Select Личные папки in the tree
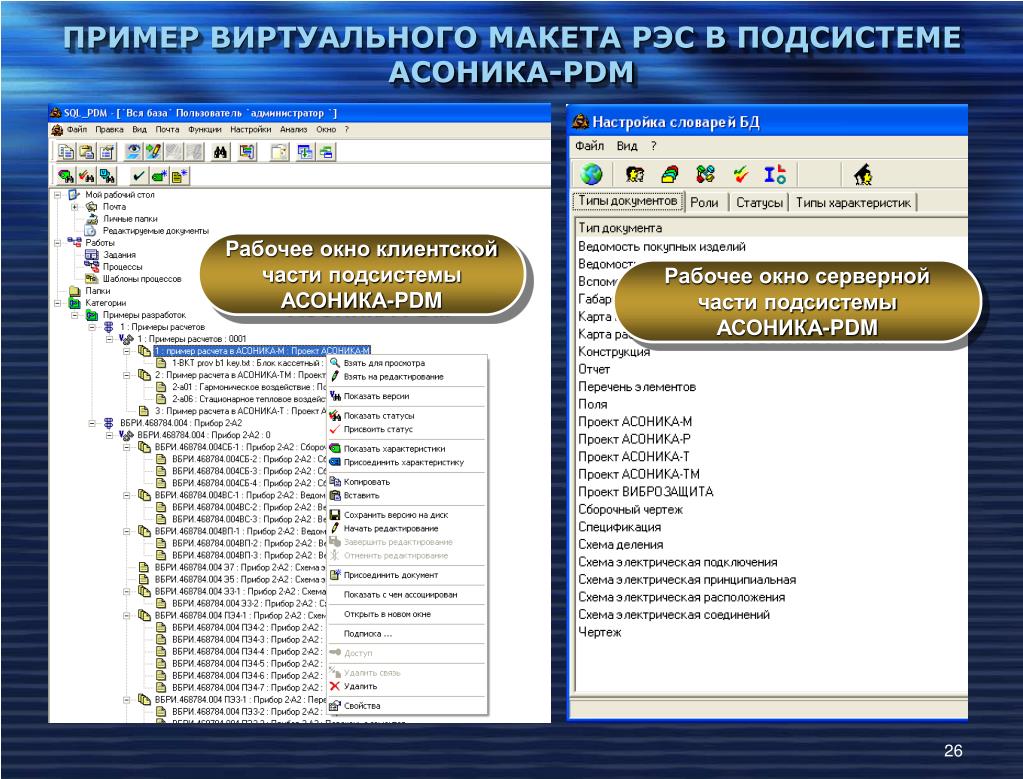 point(130,219)
